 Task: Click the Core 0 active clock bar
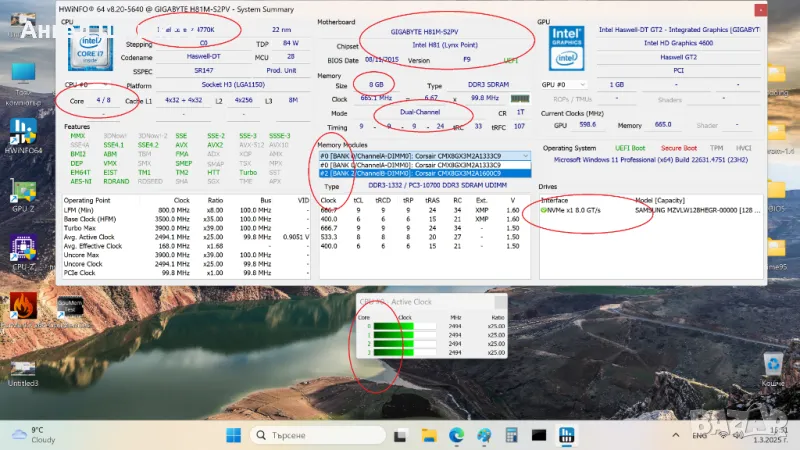412,326
